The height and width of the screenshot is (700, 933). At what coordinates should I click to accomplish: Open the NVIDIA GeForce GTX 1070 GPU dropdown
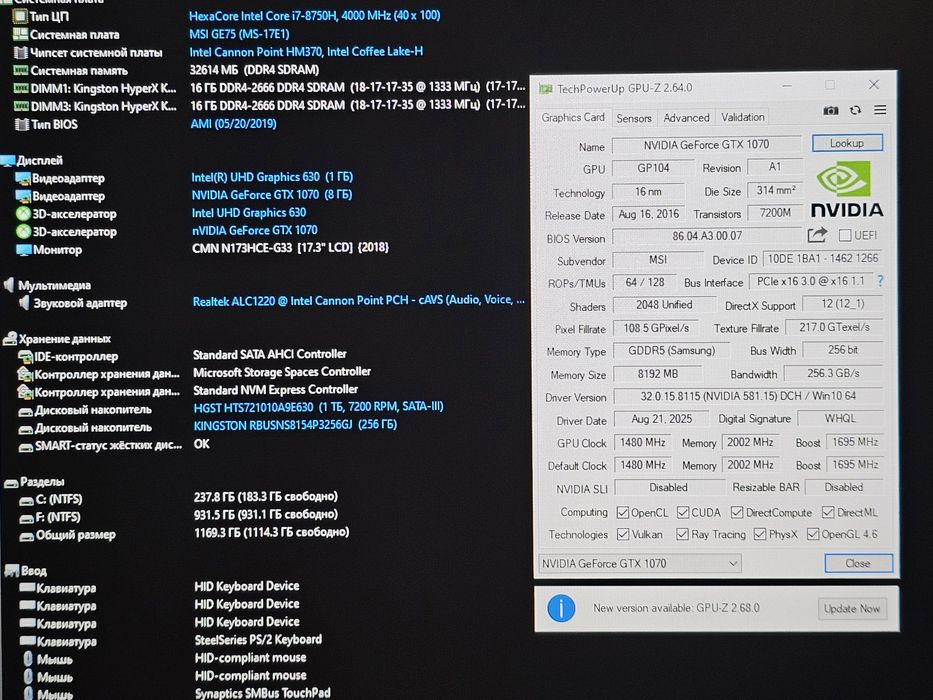[640, 563]
